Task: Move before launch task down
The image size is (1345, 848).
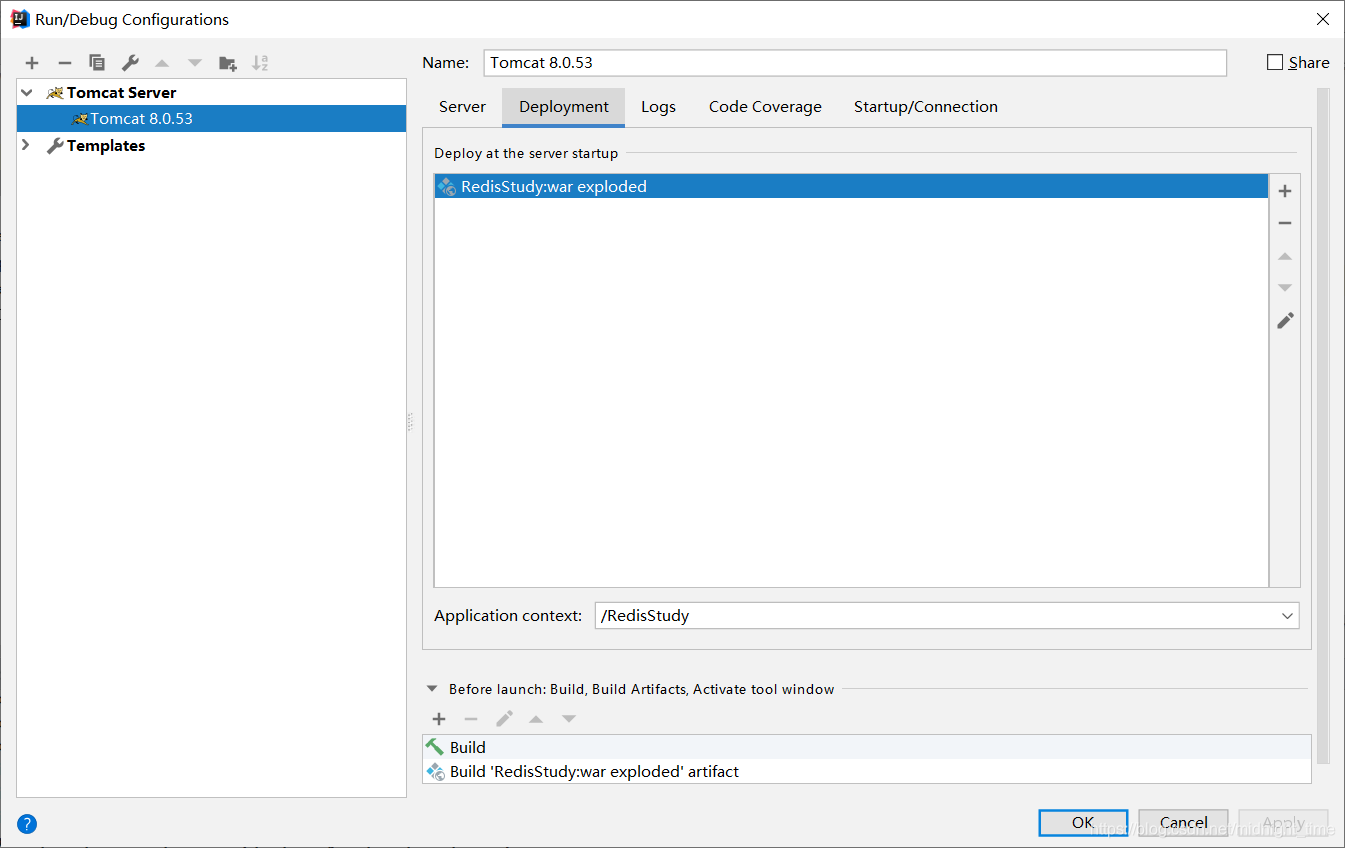Action: pos(569,719)
